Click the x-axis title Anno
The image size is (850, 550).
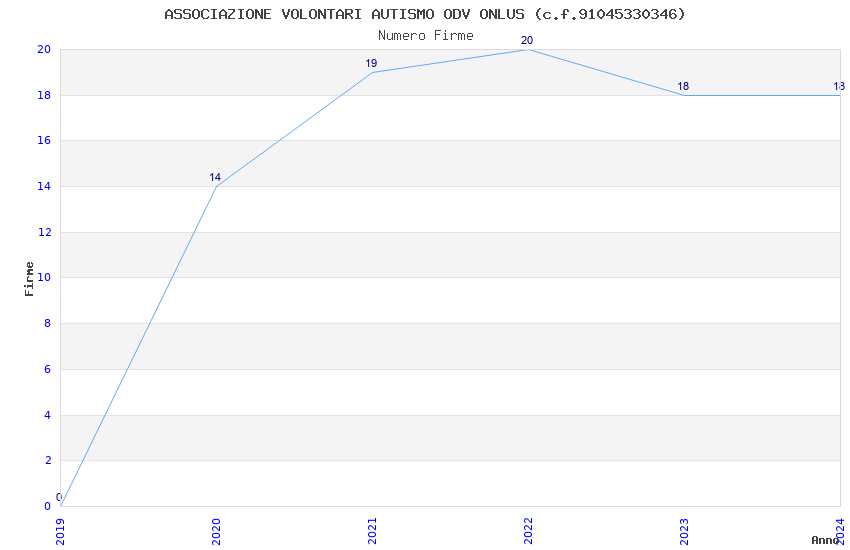pos(825,540)
